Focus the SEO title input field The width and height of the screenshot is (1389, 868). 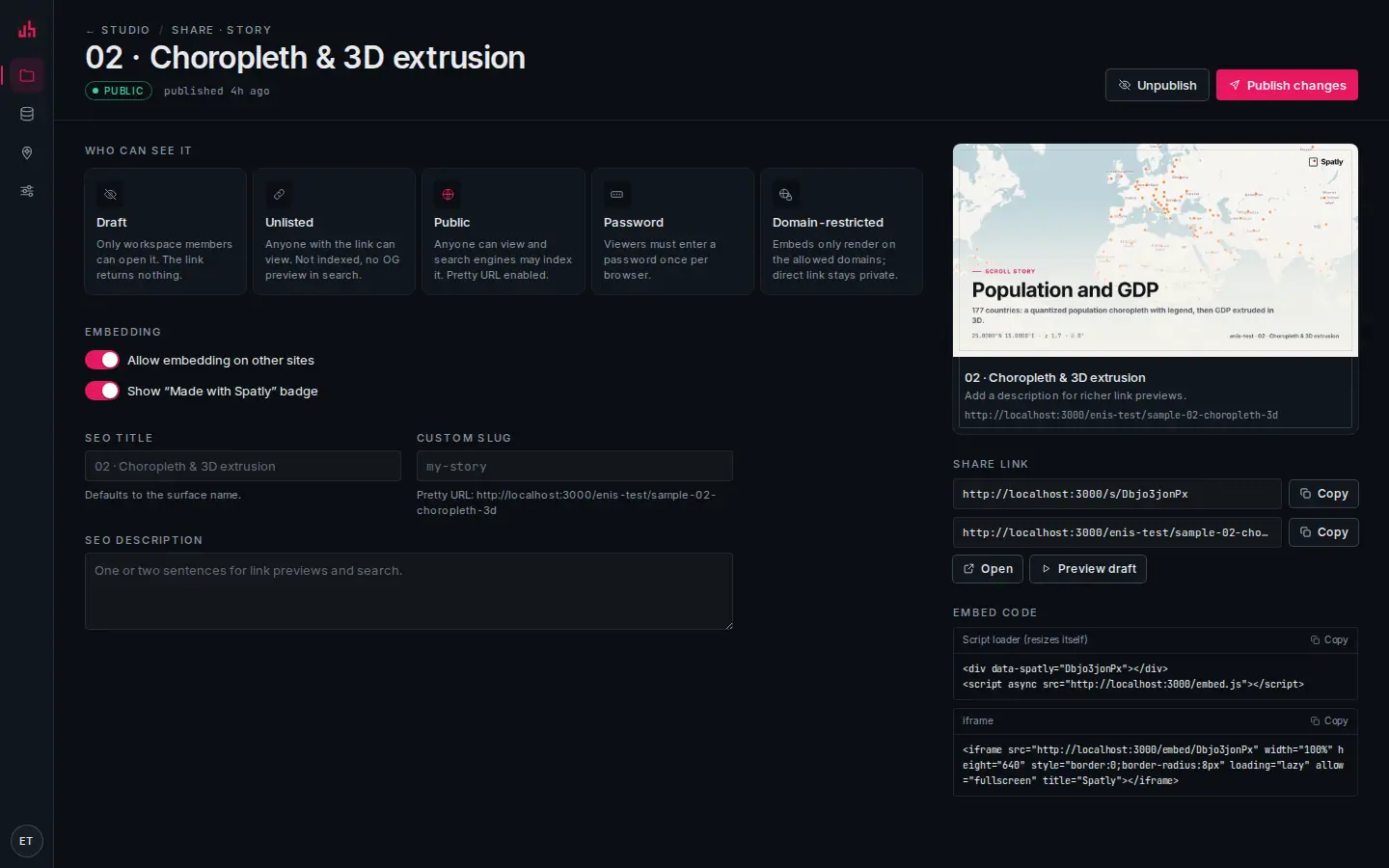[x=243, y=466]
